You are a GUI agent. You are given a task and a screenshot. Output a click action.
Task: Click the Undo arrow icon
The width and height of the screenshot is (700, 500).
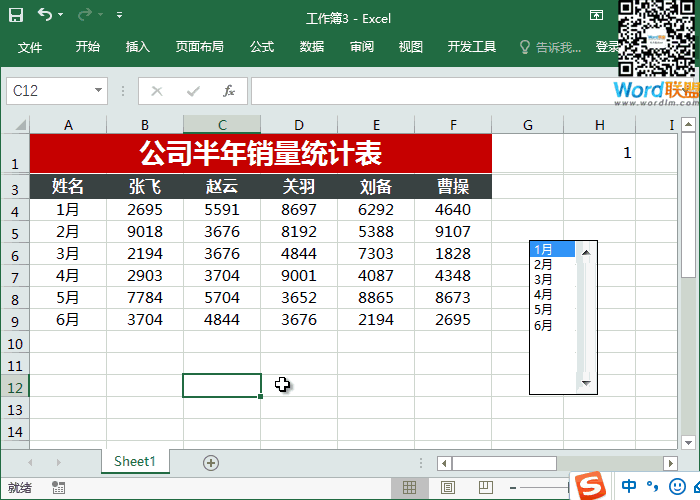45,15
